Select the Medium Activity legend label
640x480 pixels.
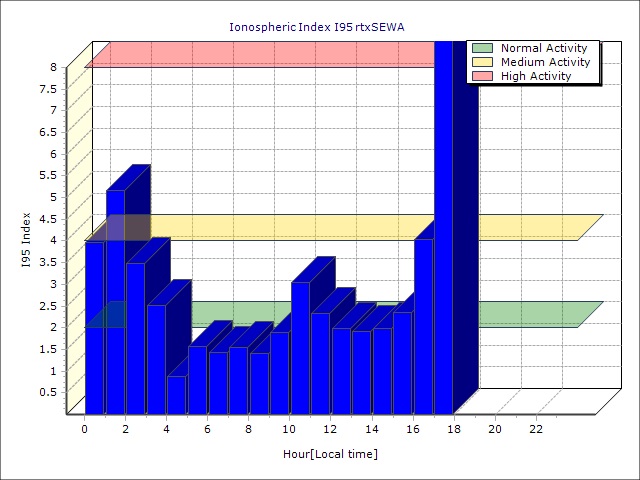click(x=545, y=62)
